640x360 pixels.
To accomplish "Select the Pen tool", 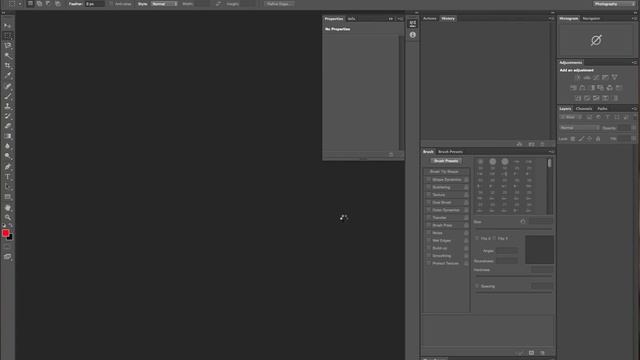I will pyautogui.click(x=7, y=167).
